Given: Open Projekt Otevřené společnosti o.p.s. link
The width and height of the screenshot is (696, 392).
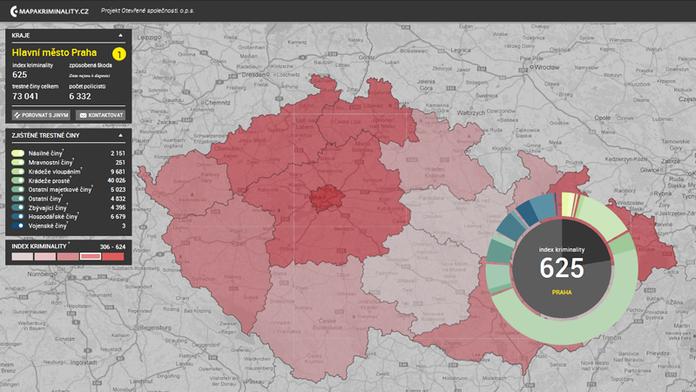Looking at the screenshot, I should [x=147, y=11].
